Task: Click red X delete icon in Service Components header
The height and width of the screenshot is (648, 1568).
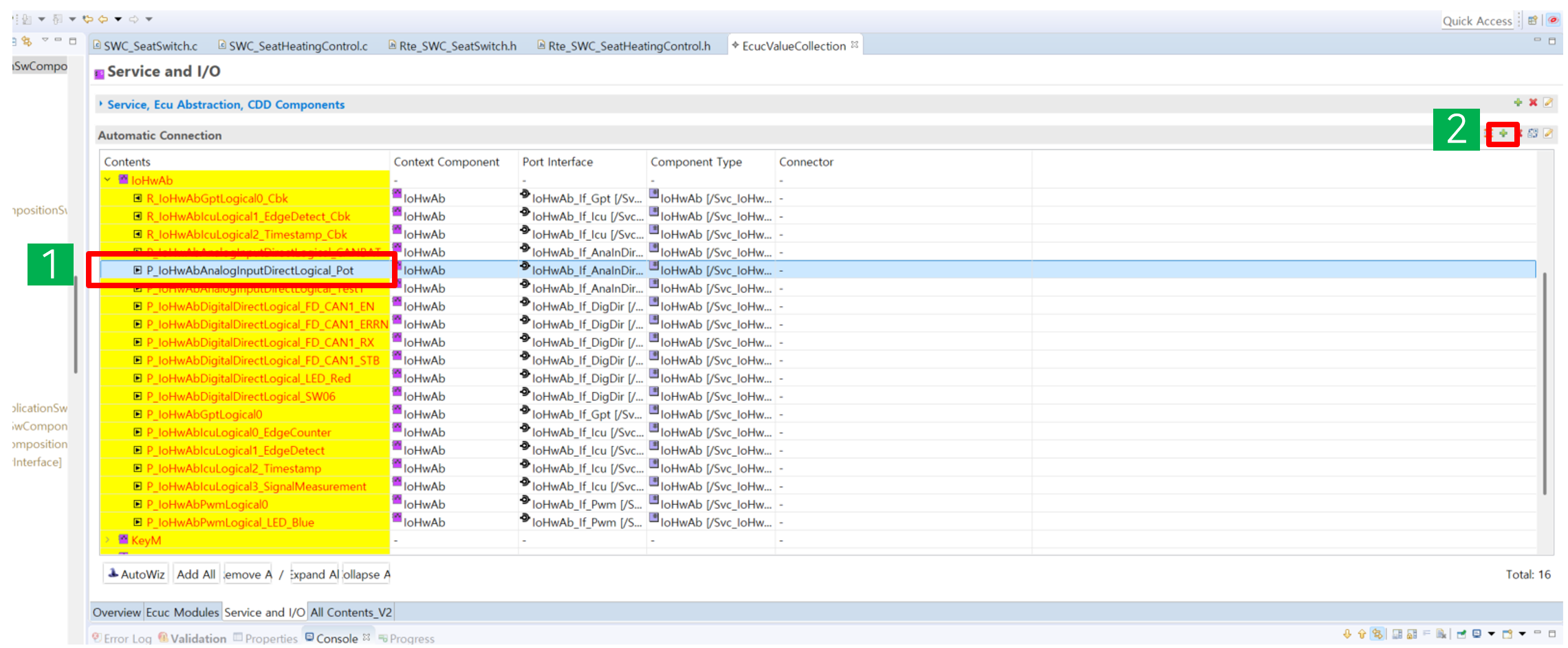Action: 1533,102
